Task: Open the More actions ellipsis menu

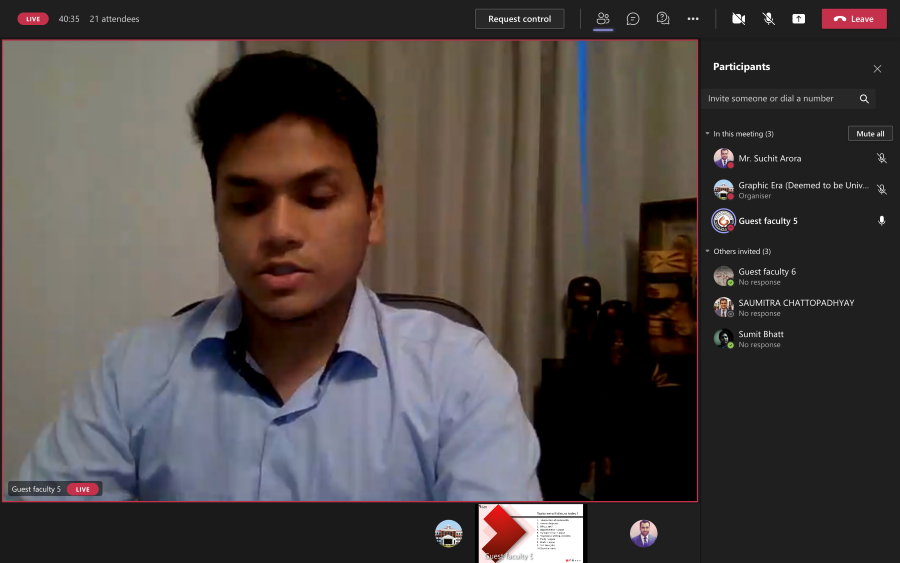Action: [693, 19]
